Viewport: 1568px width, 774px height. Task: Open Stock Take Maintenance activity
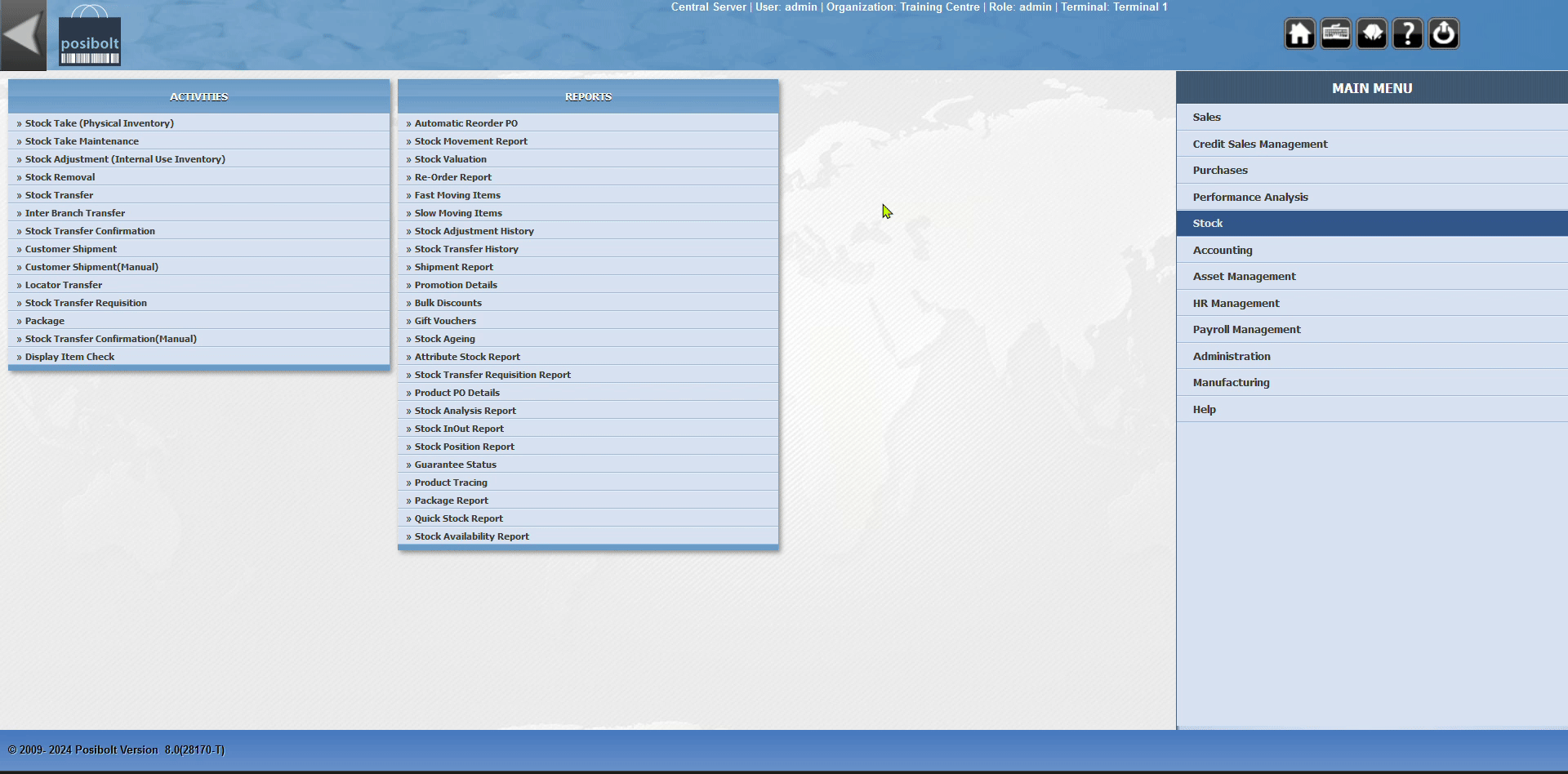pos(198,141)
